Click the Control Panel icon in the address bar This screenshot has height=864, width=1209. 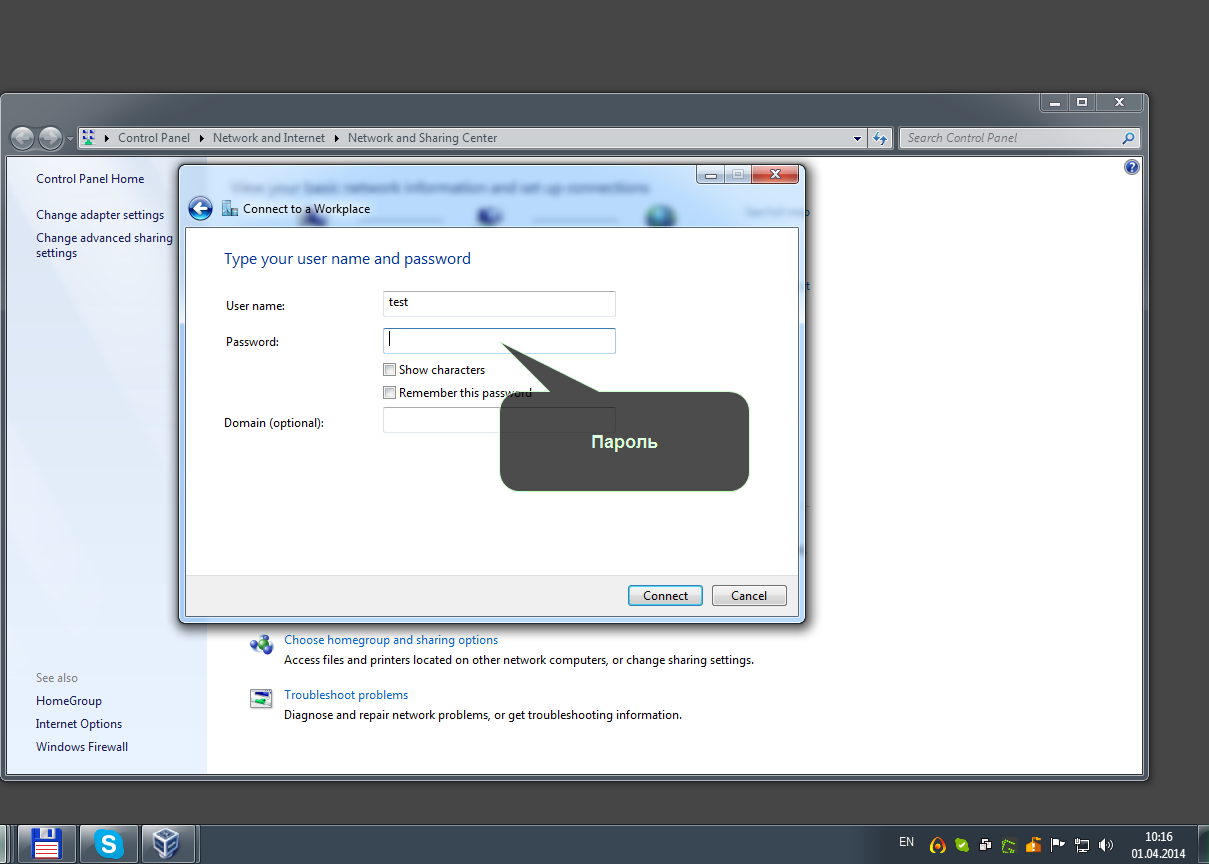pos(88,138)
